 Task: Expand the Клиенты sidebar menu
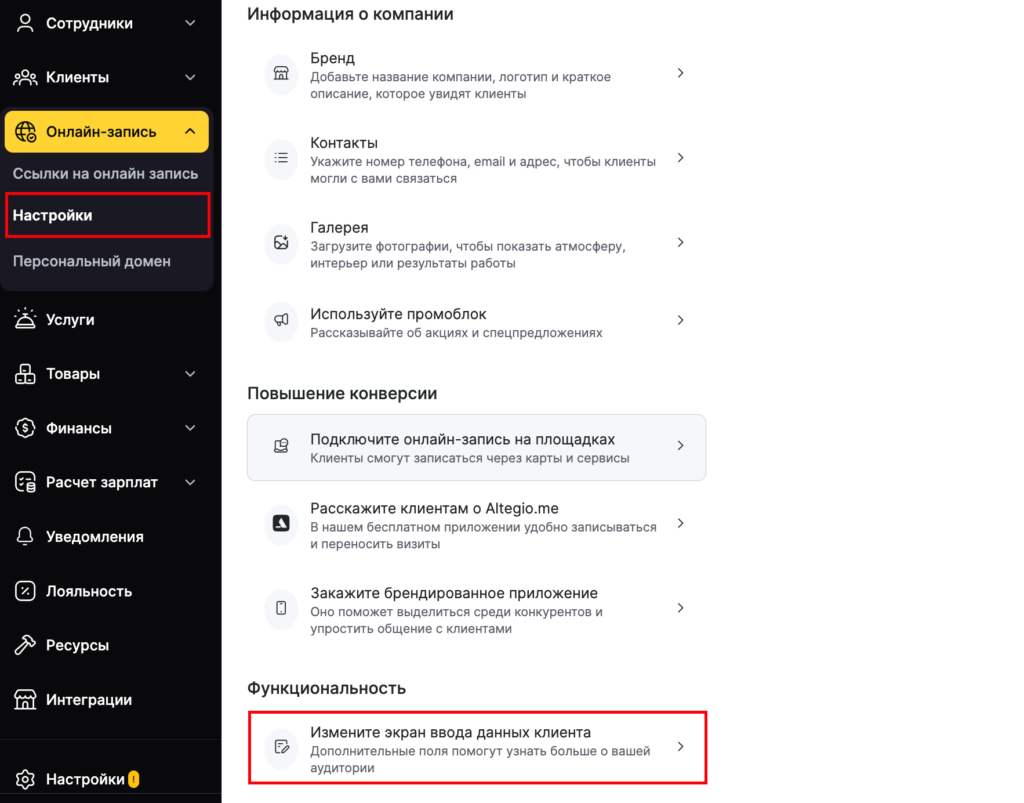pos(190,77)
